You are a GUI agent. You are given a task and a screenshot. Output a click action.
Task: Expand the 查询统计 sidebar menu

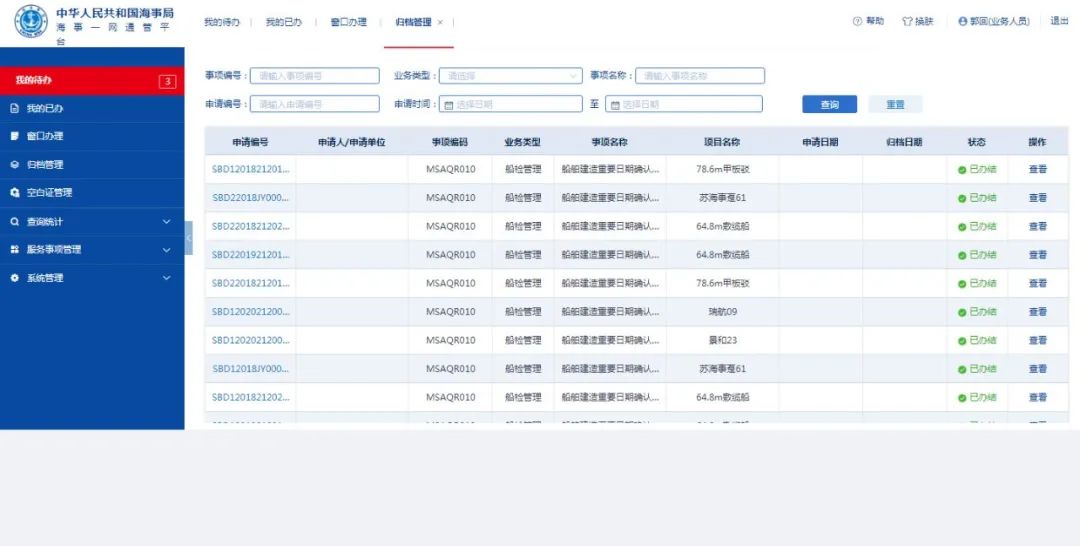click(166, 222)
